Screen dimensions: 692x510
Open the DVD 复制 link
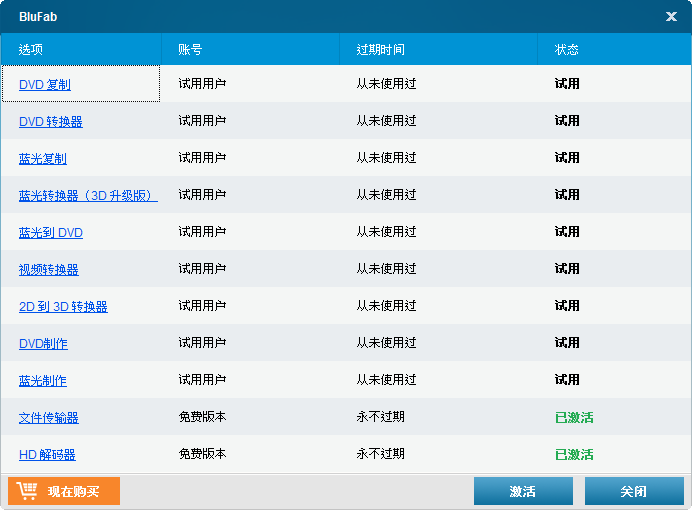click(x=45, y=84)
